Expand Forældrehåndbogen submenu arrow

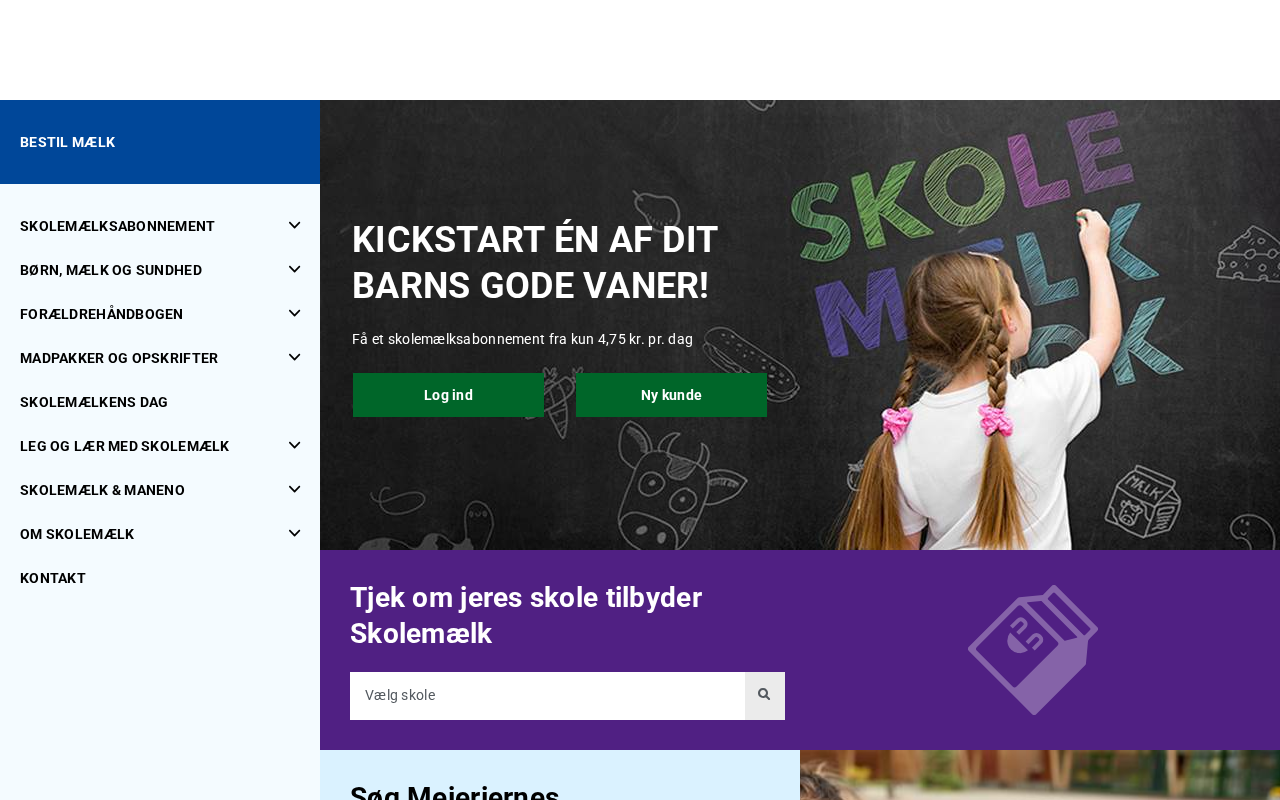[294, 314]
